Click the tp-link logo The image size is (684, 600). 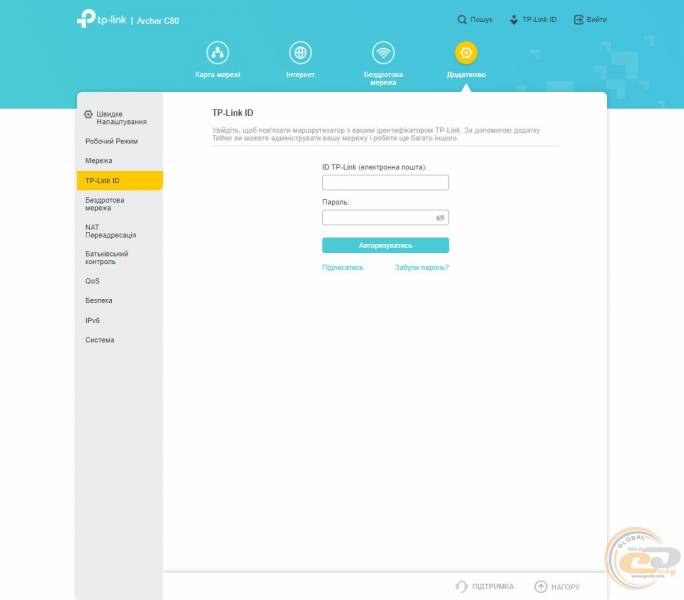(x=102, y=19)
